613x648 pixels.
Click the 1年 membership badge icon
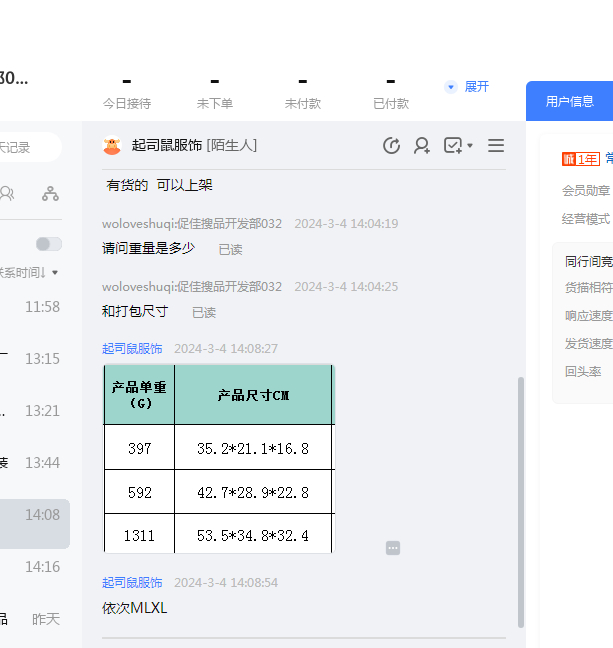580,159
